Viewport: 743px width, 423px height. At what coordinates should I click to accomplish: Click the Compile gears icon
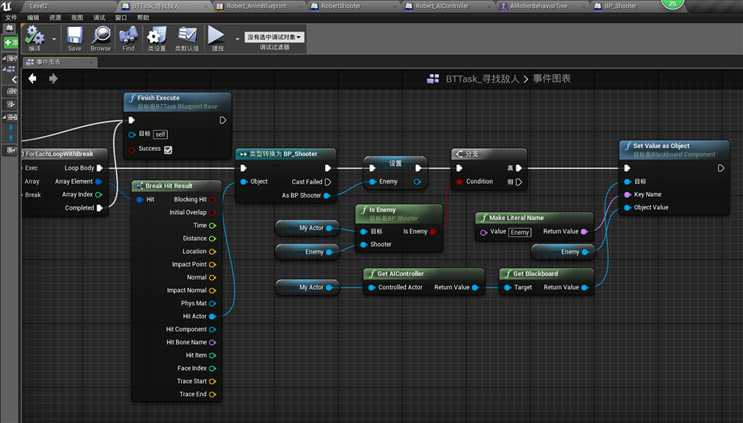tap(34, 36)
